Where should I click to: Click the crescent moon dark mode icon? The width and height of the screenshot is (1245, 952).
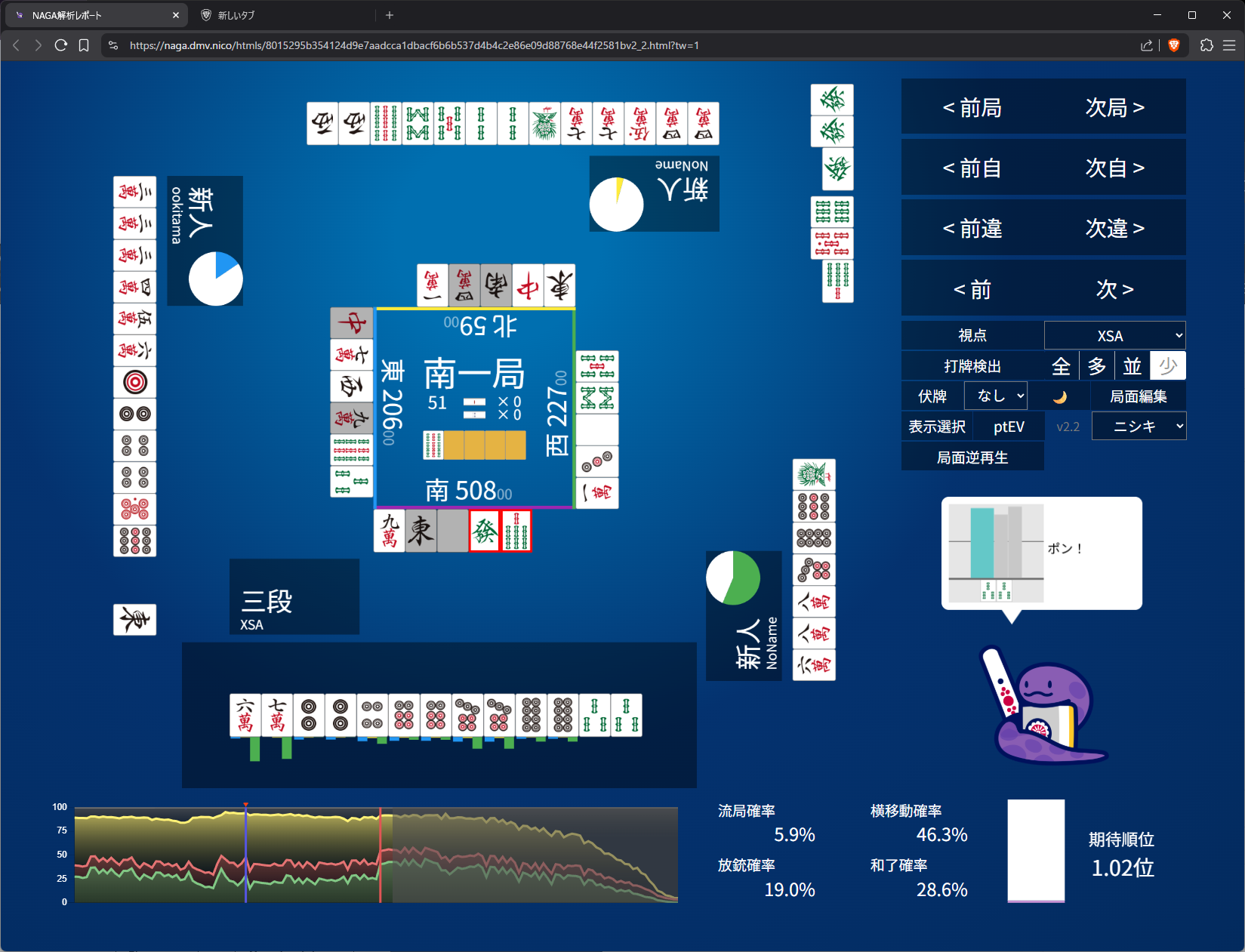click(1059, 396)
